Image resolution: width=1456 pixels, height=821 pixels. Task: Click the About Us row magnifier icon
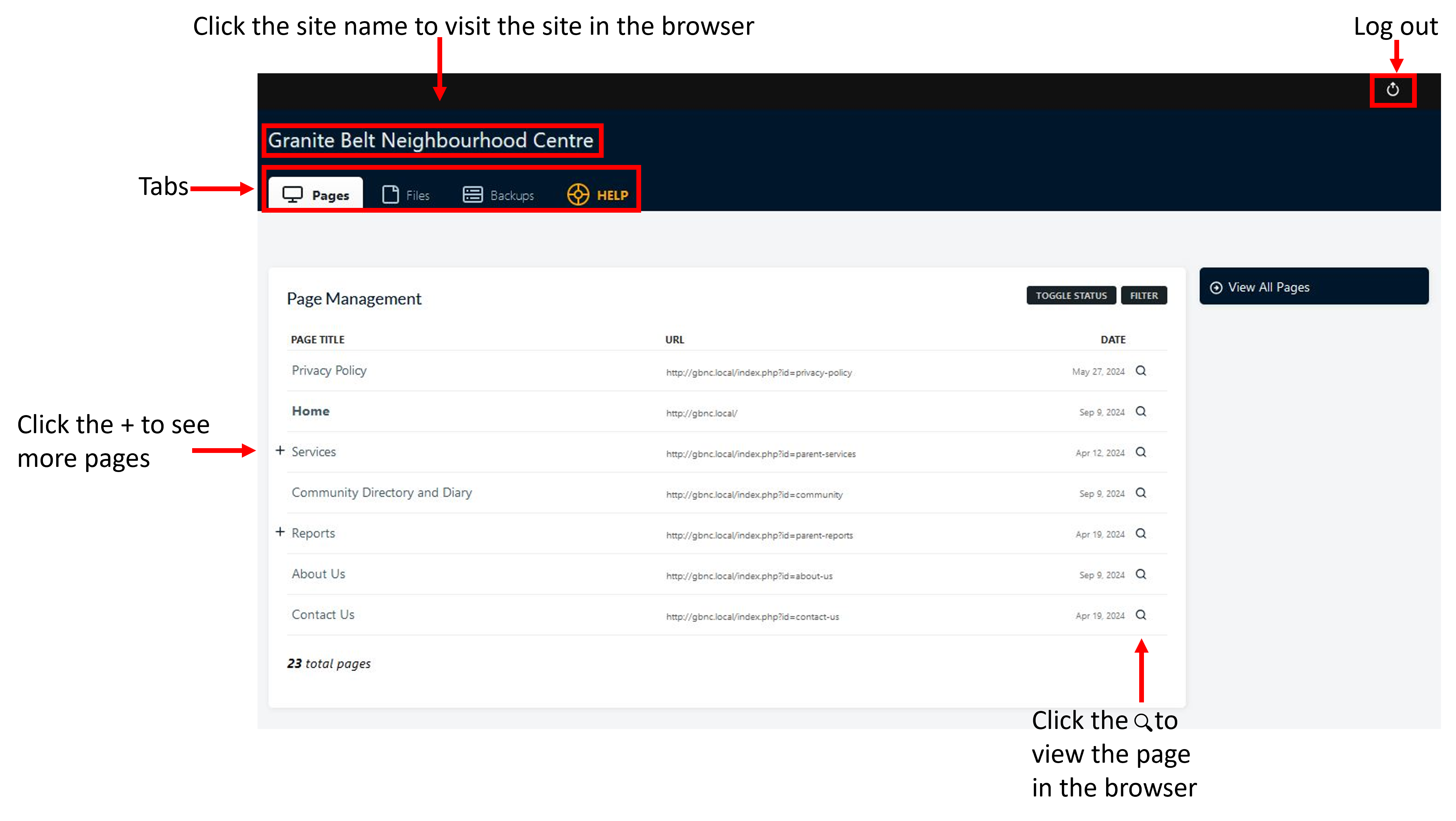coord(1141,575)
